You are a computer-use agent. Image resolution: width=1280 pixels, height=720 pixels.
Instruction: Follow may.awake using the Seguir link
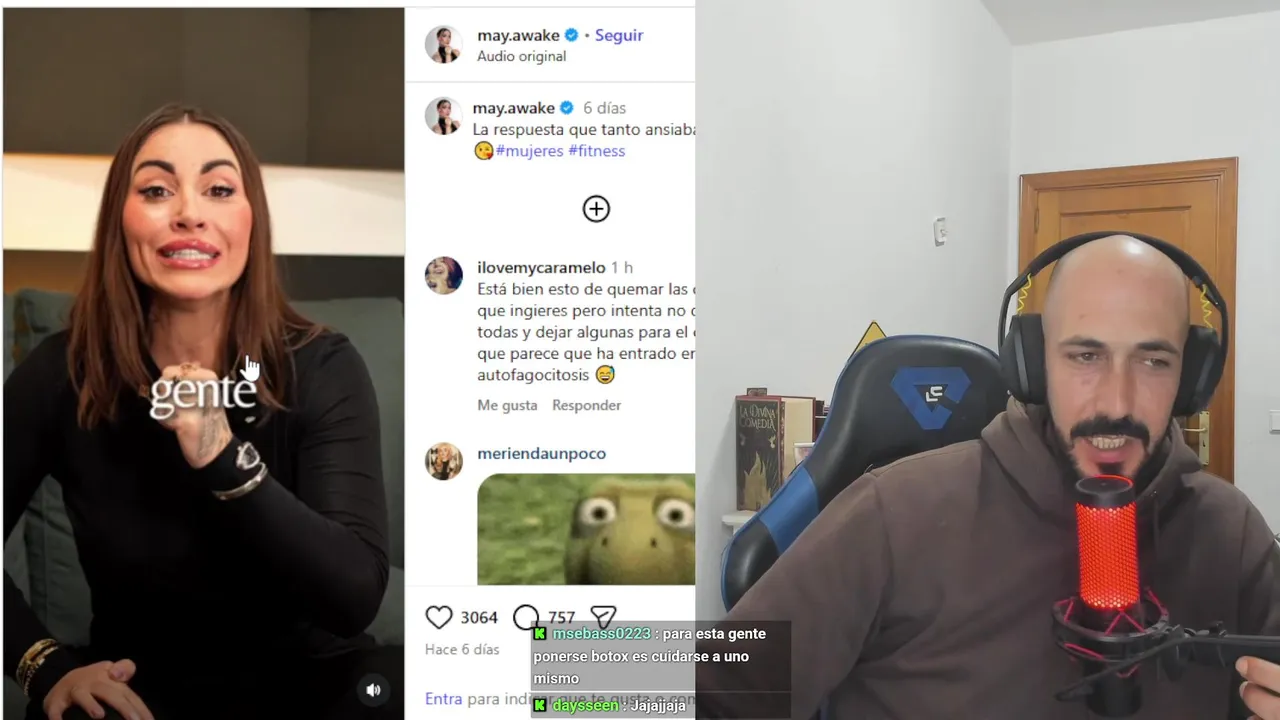619,35
